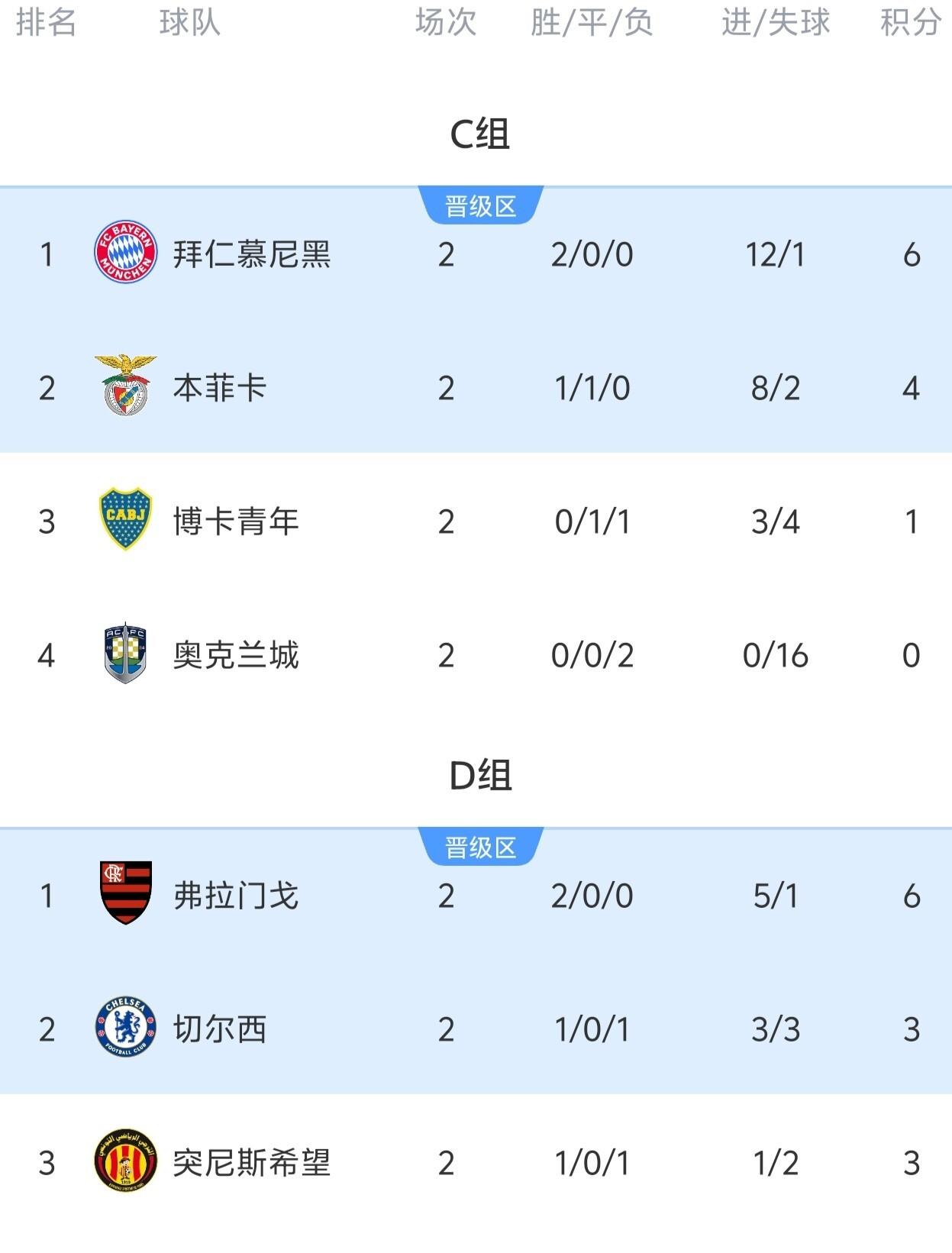Click the Espérance Tunis club emblem

[125, 1164]
